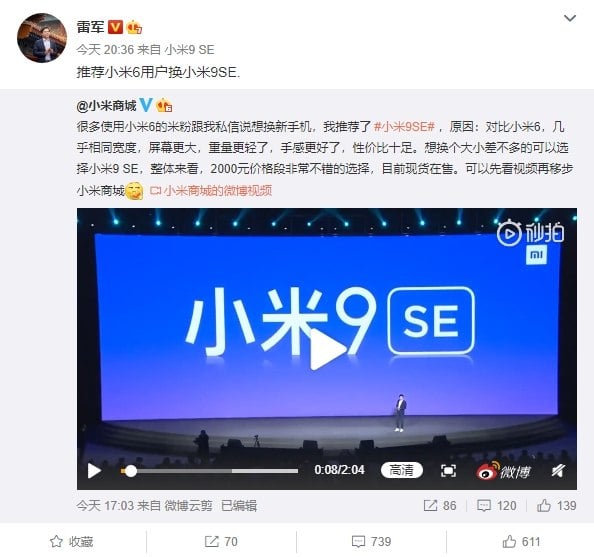
Task: Click the 微博 logo in player
Action: [504, 471]
